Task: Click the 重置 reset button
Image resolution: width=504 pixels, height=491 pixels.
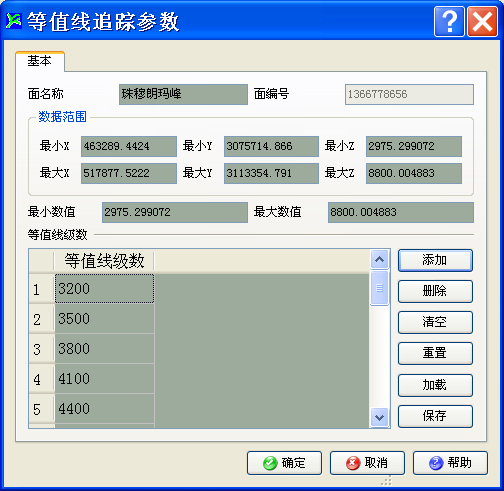Action: (x=435, y=353)
